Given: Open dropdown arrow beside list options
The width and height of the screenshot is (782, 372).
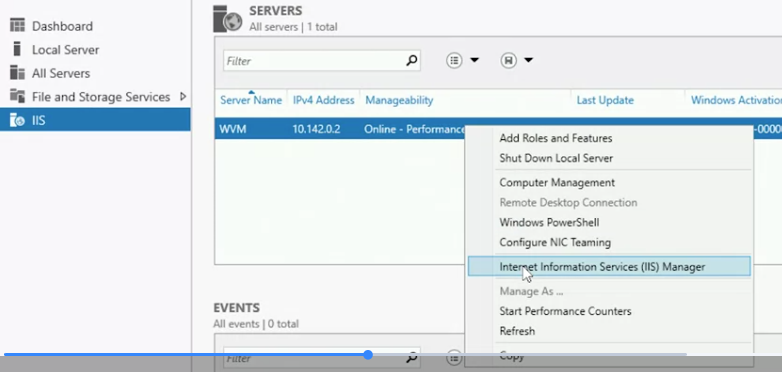Looking at the screenshot, I should [x=474, y=60].
